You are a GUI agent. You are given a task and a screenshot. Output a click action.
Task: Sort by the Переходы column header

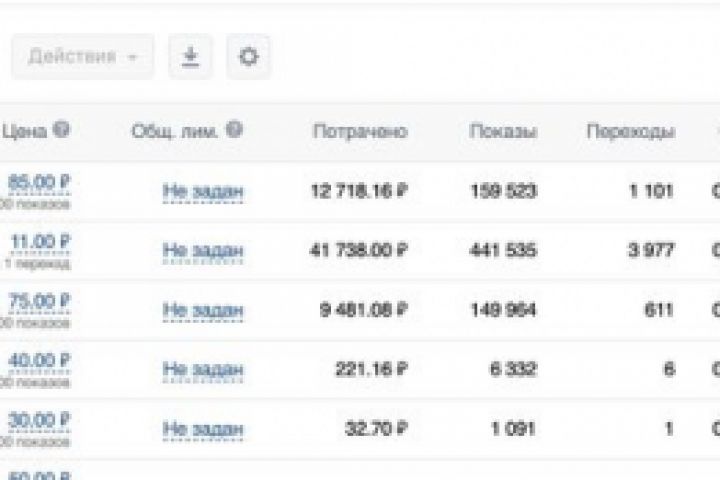tap(630, 131)
